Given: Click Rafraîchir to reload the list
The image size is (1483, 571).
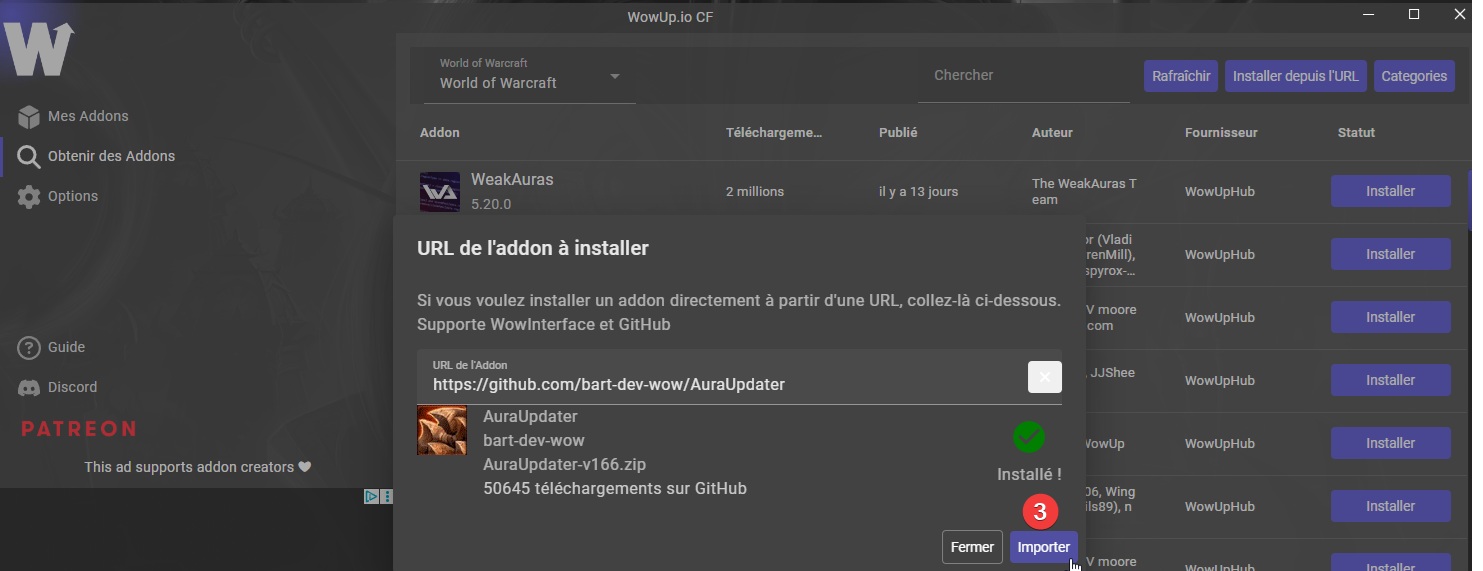Looking at the screenshot, I should point(1181,76).
